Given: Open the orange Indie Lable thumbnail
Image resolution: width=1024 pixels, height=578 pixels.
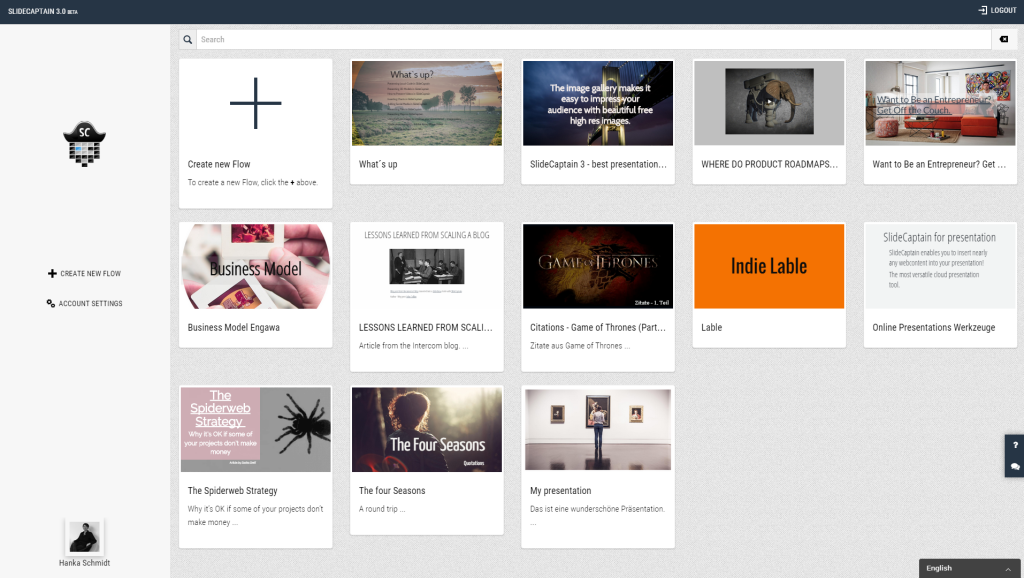Looking at the screenshot, I should (x=768, y=265).
